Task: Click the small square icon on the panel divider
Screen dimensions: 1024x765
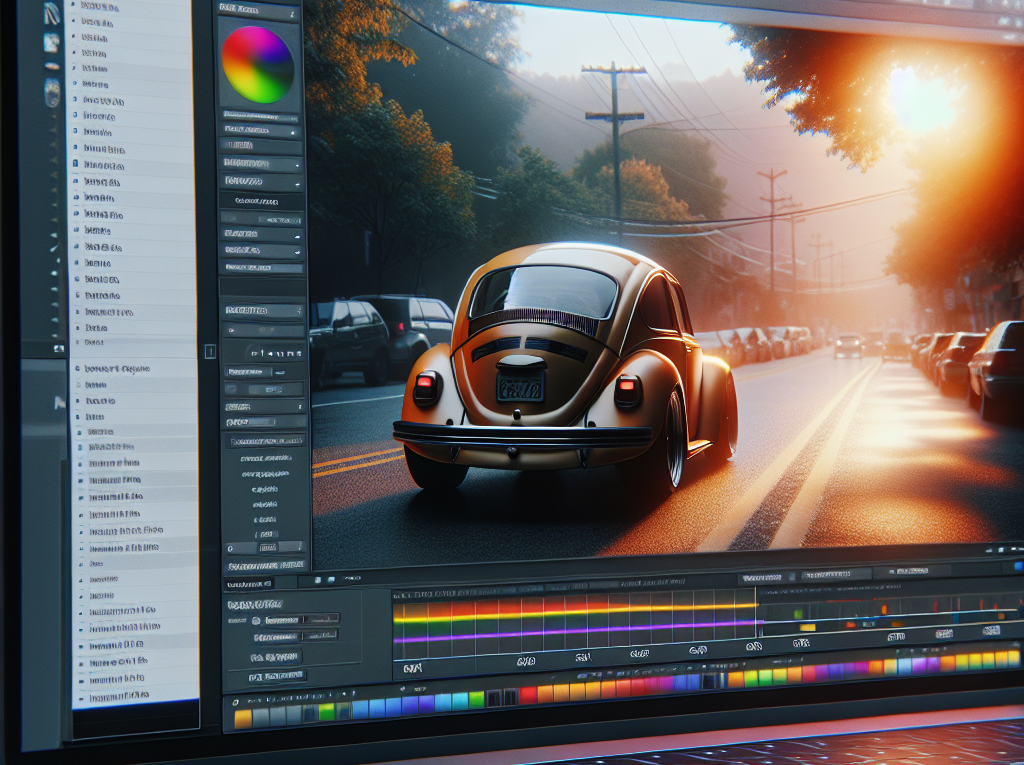Action: click(210, 351)
